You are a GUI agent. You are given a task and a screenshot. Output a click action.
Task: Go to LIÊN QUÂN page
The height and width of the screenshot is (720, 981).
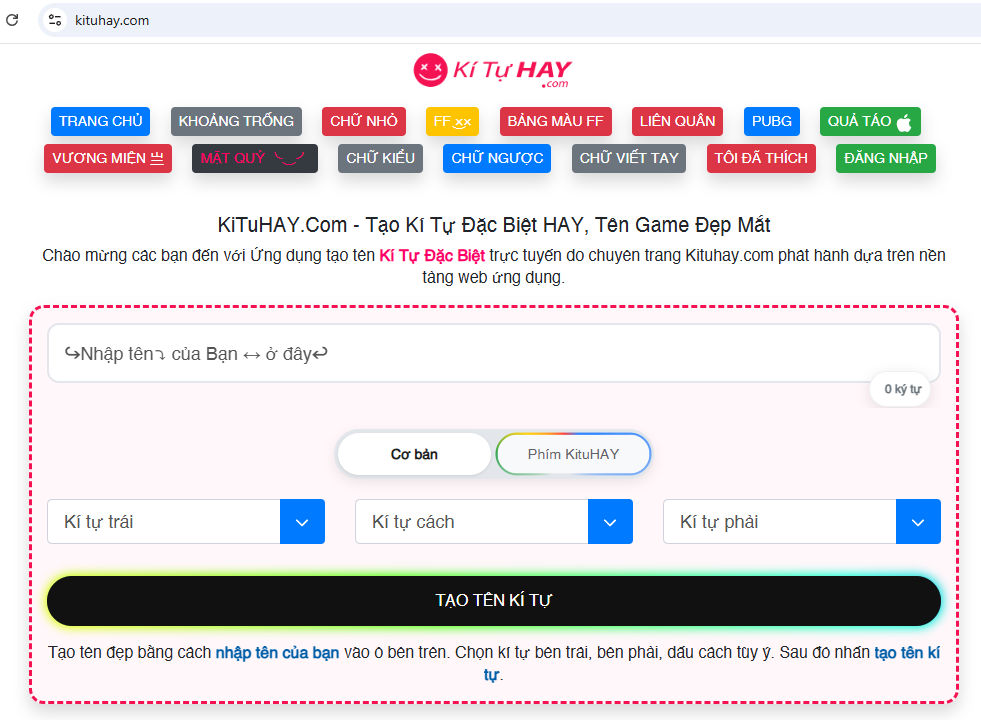click(678, 121)
